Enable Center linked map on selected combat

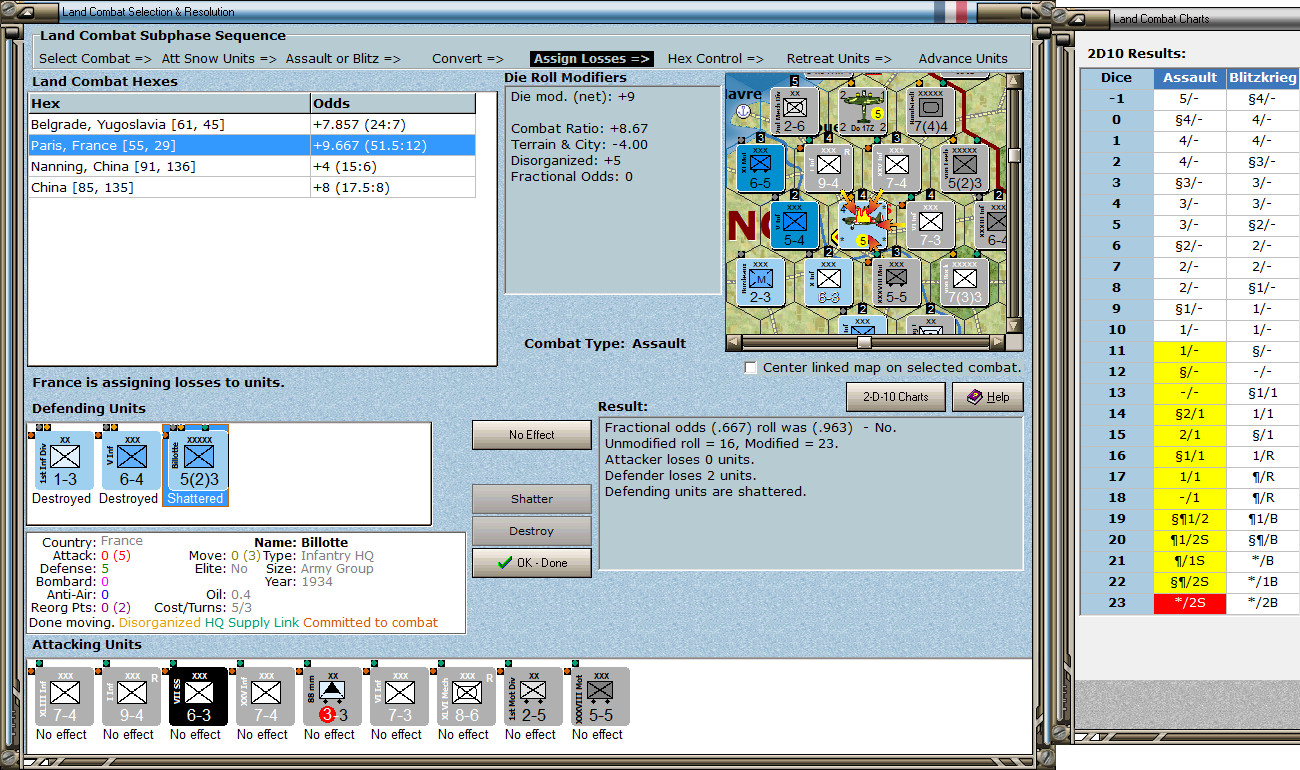[751, 368]
